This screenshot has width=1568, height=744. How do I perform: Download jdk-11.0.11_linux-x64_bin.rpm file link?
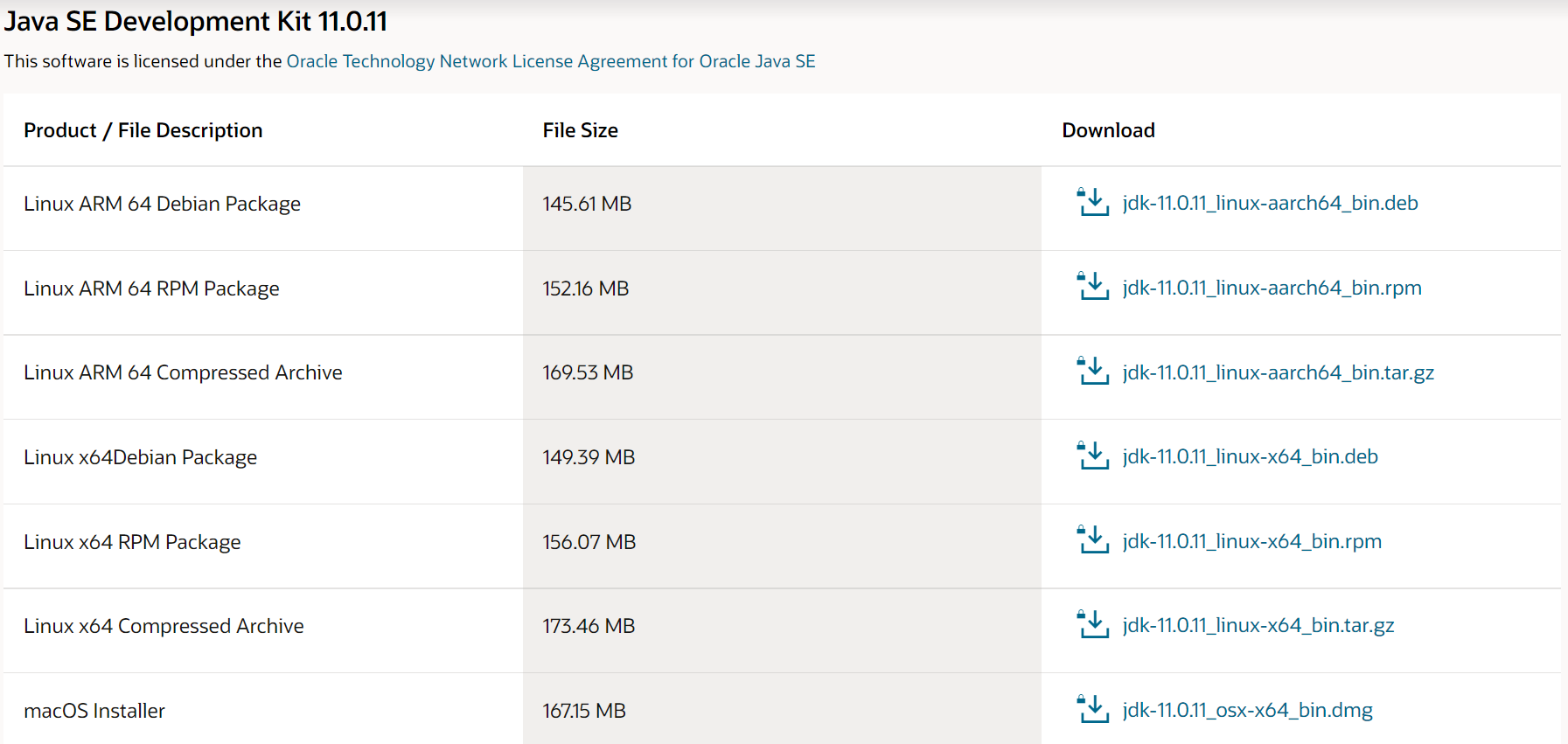(1252, 541)
